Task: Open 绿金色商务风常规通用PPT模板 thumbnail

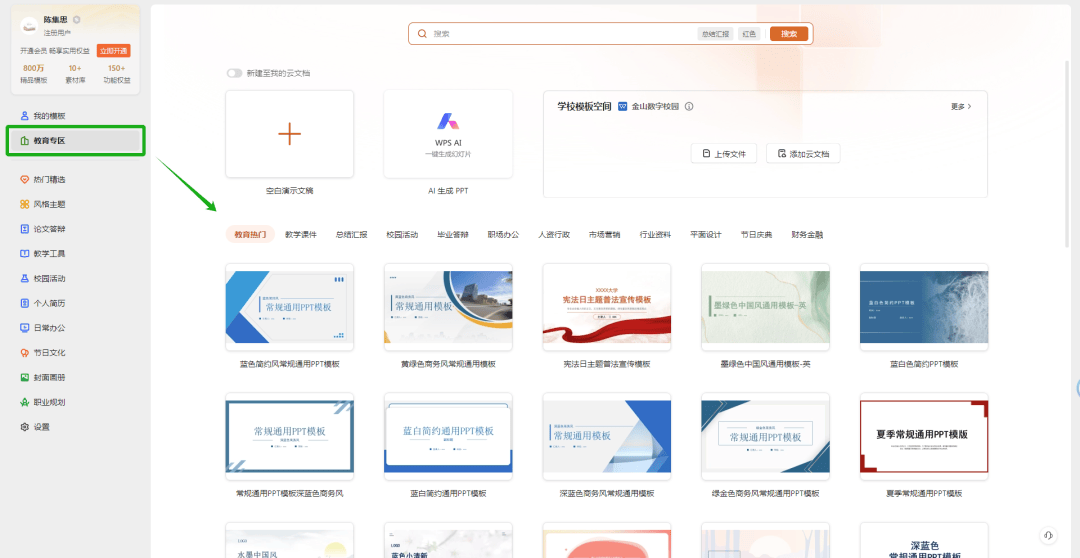Action: 765,437
